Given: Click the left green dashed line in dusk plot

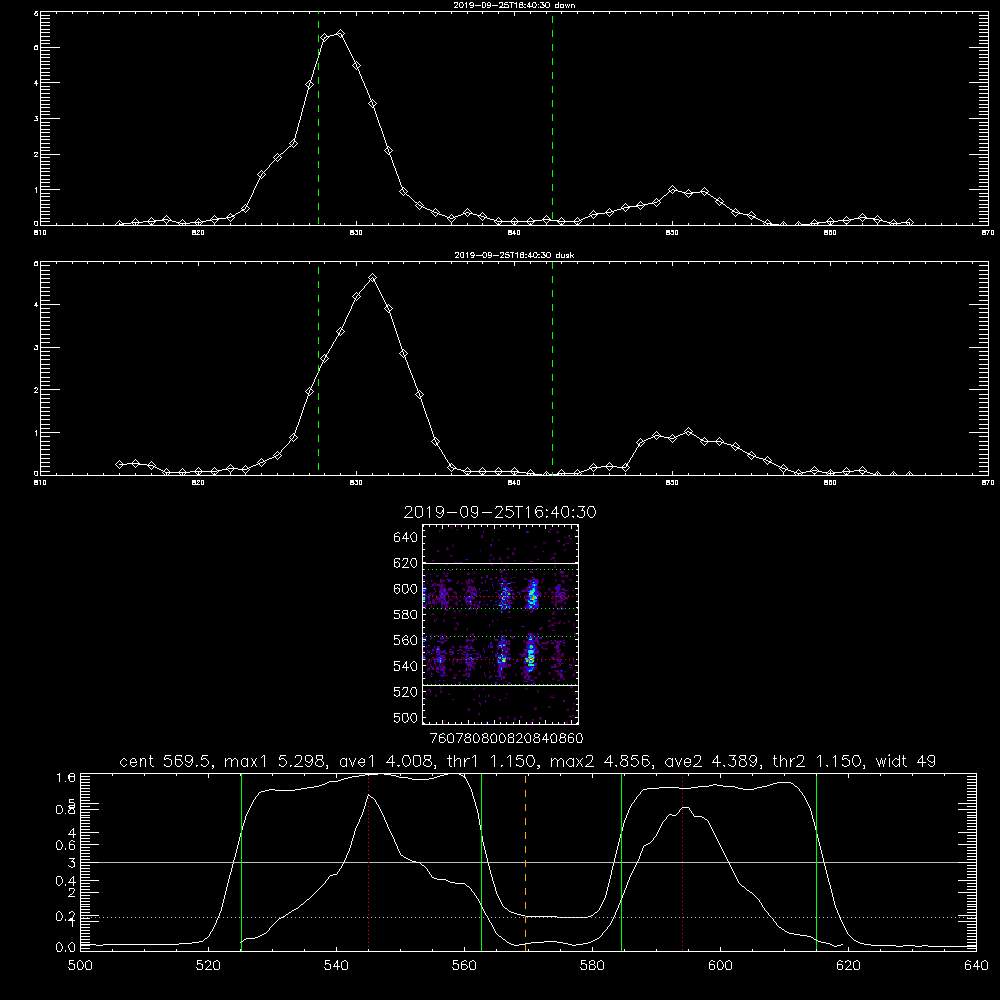Looking at the screenshot, I should (x=318, y=369).
